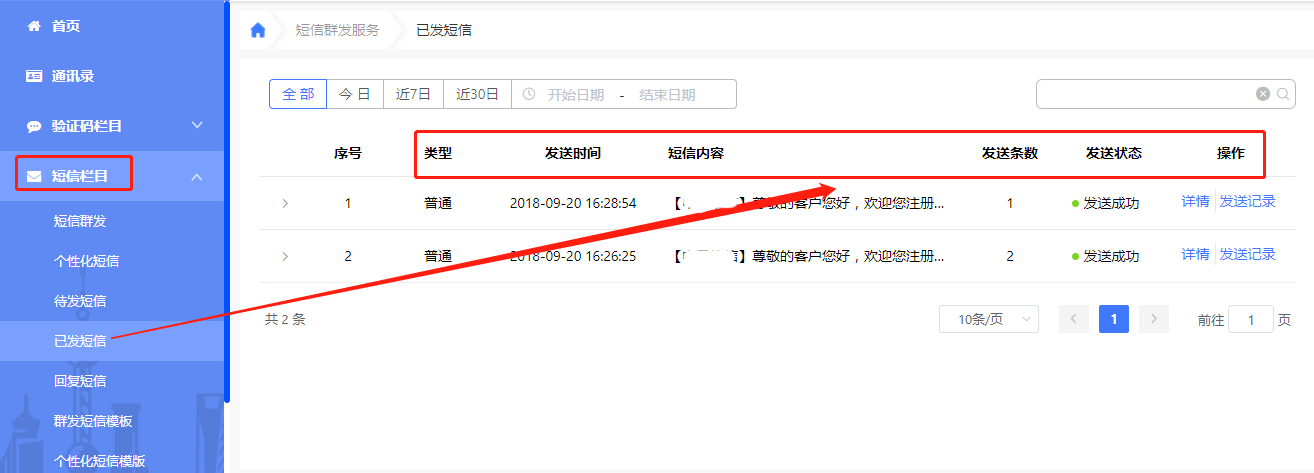1314x473 pixels.
Task: Click the home icon in breadcrumb
Action: [x=258, y=30]
